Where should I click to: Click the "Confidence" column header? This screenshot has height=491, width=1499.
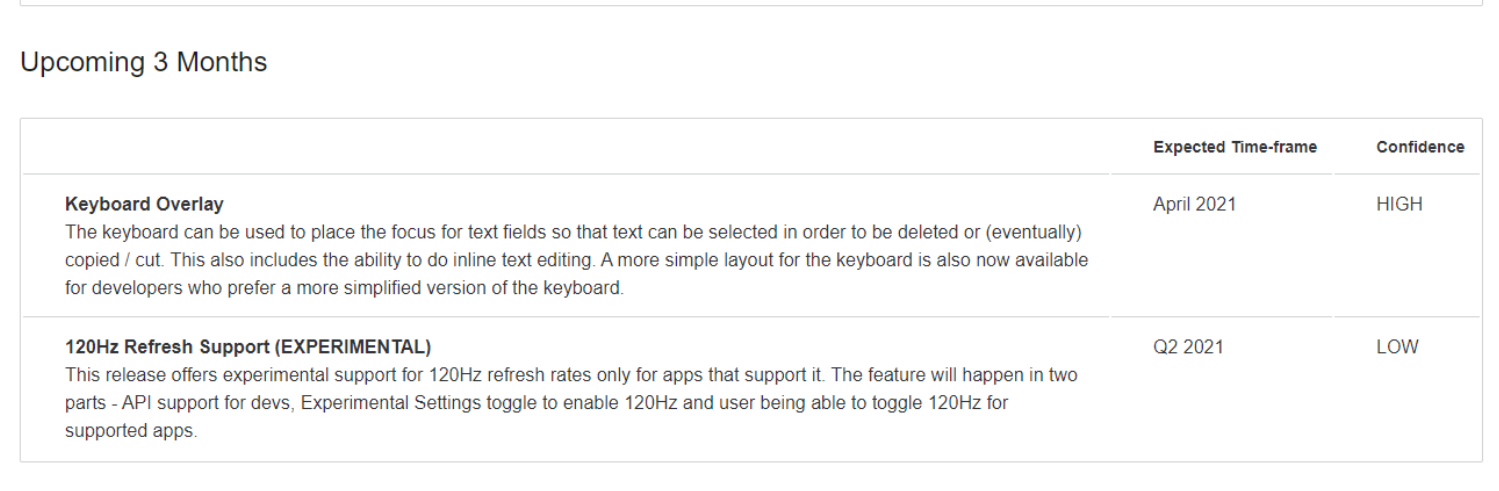point(1419,147)
